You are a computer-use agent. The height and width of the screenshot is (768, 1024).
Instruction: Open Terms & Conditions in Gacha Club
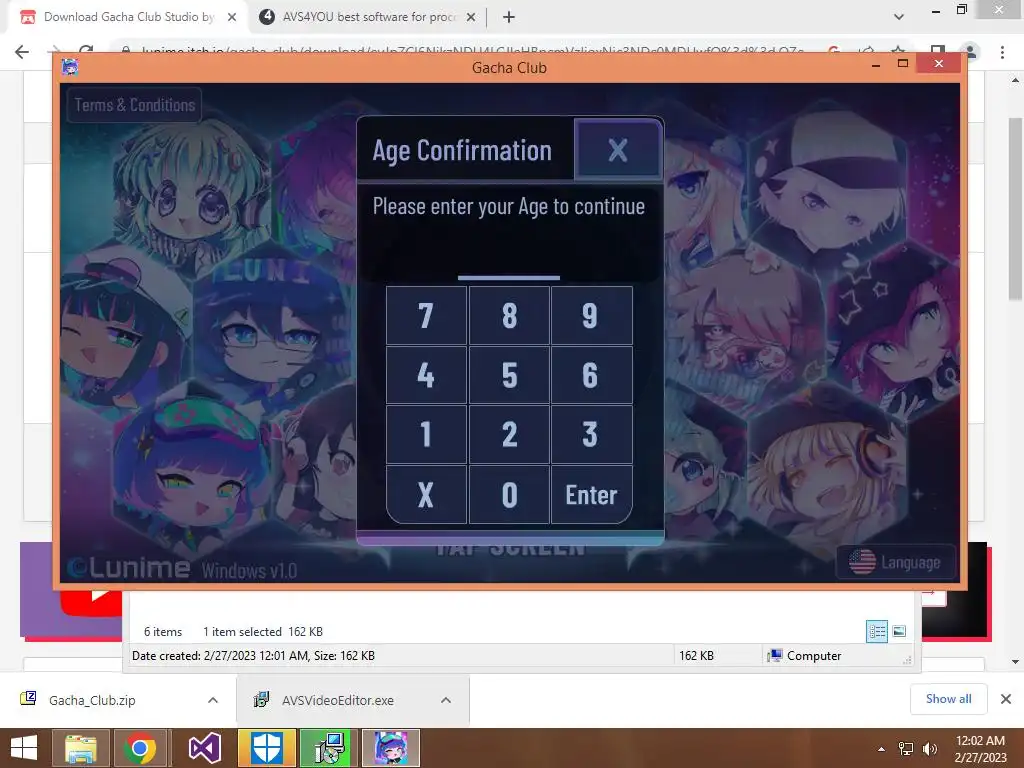[x=135, y=105]
